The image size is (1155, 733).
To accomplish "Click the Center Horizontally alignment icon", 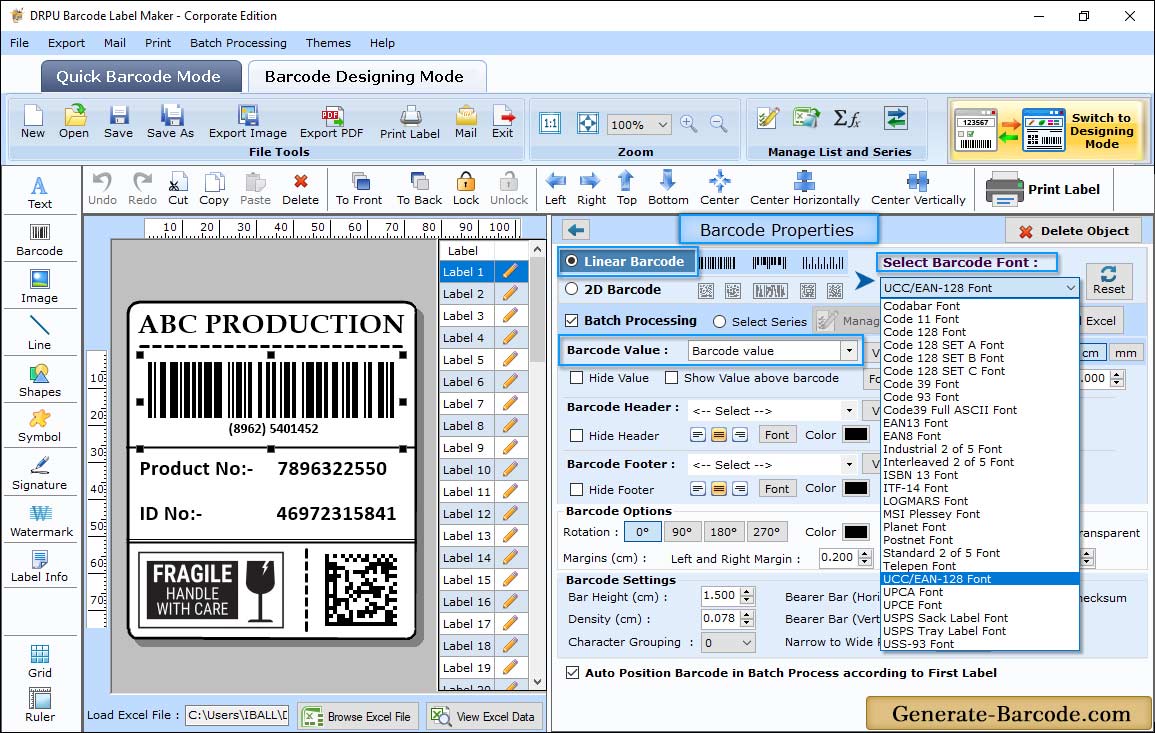I will (804, 189).
